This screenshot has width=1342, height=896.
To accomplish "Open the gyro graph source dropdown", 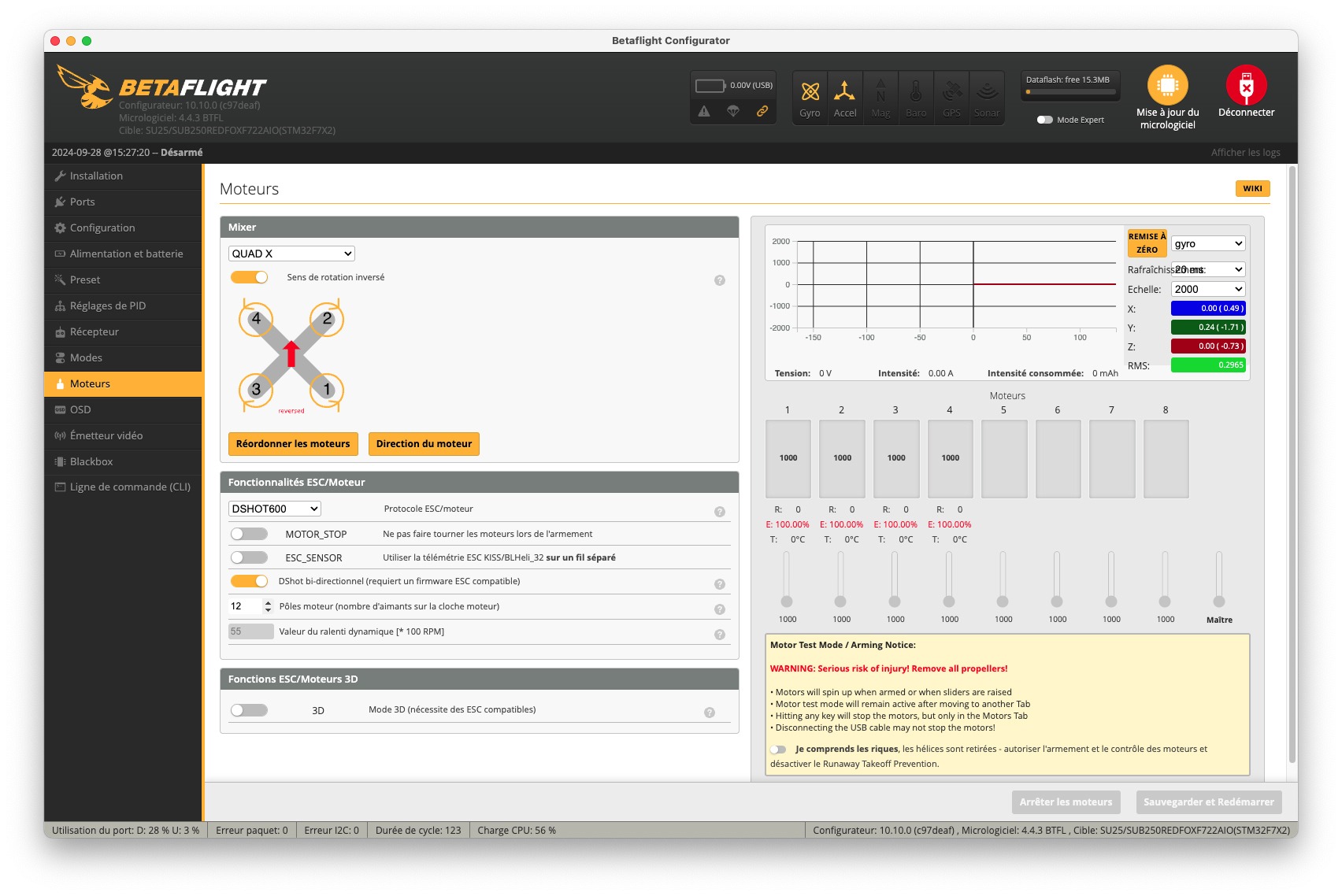I will click(1208, 243).
